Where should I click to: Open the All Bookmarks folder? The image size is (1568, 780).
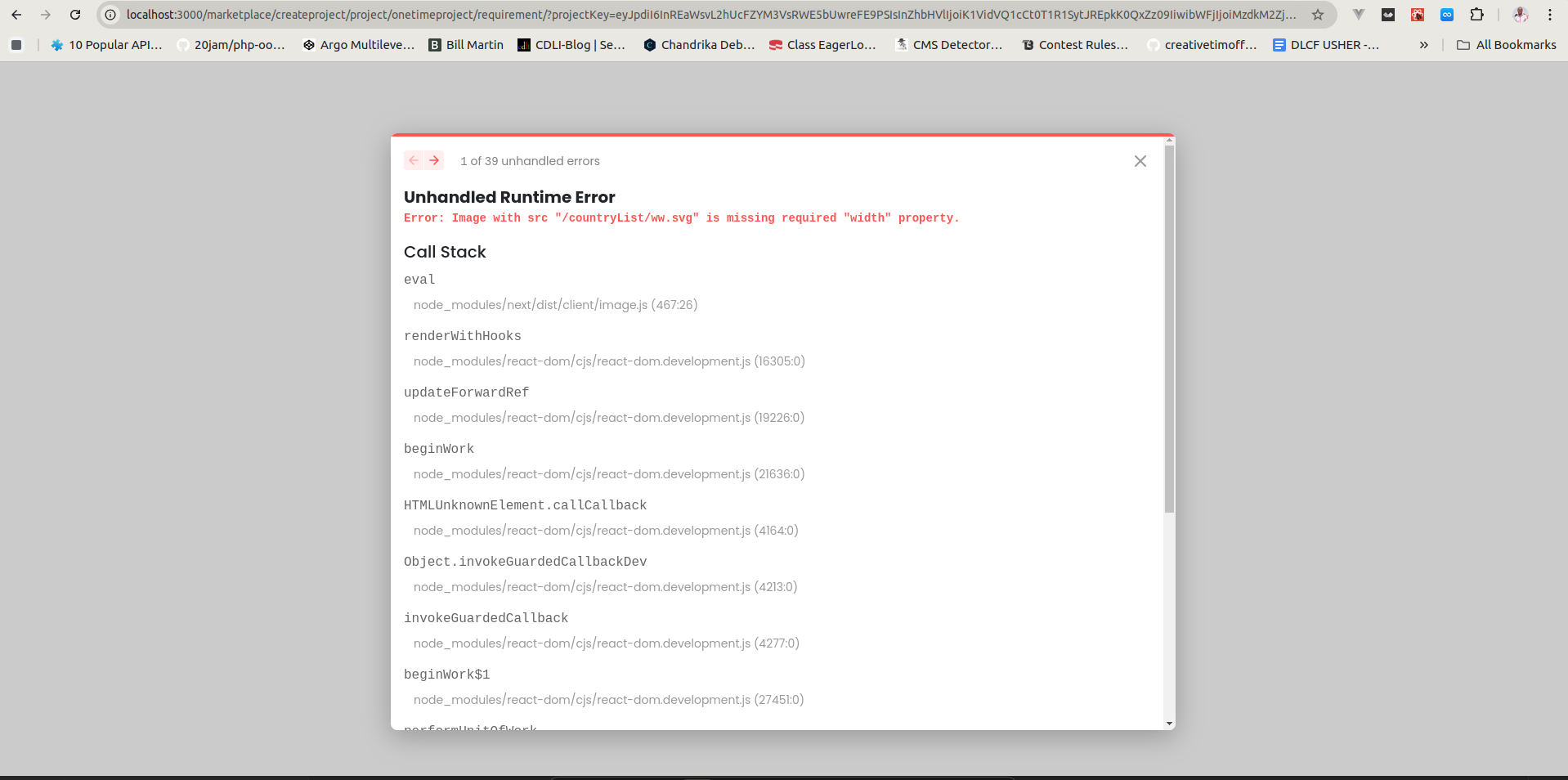tap(1506, 45)
